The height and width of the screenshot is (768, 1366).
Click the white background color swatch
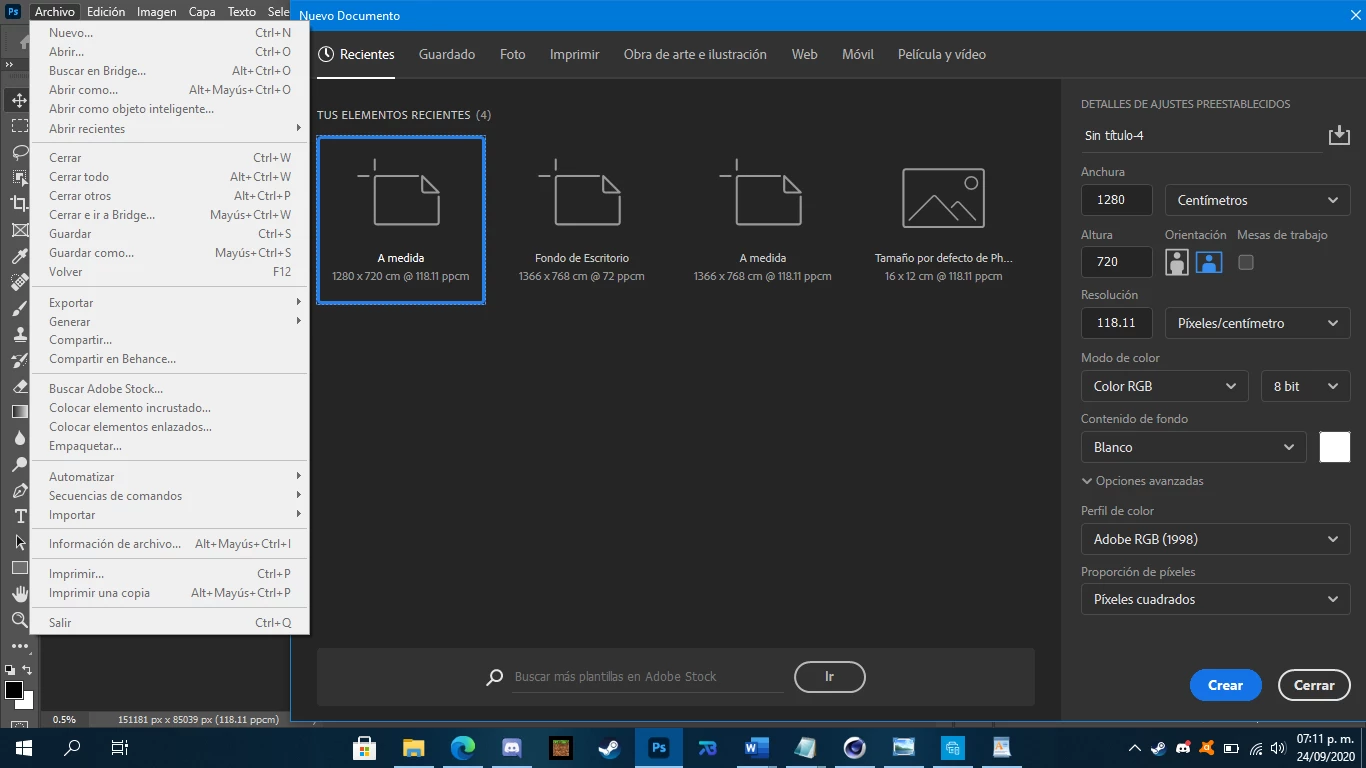click(1334, 447)
